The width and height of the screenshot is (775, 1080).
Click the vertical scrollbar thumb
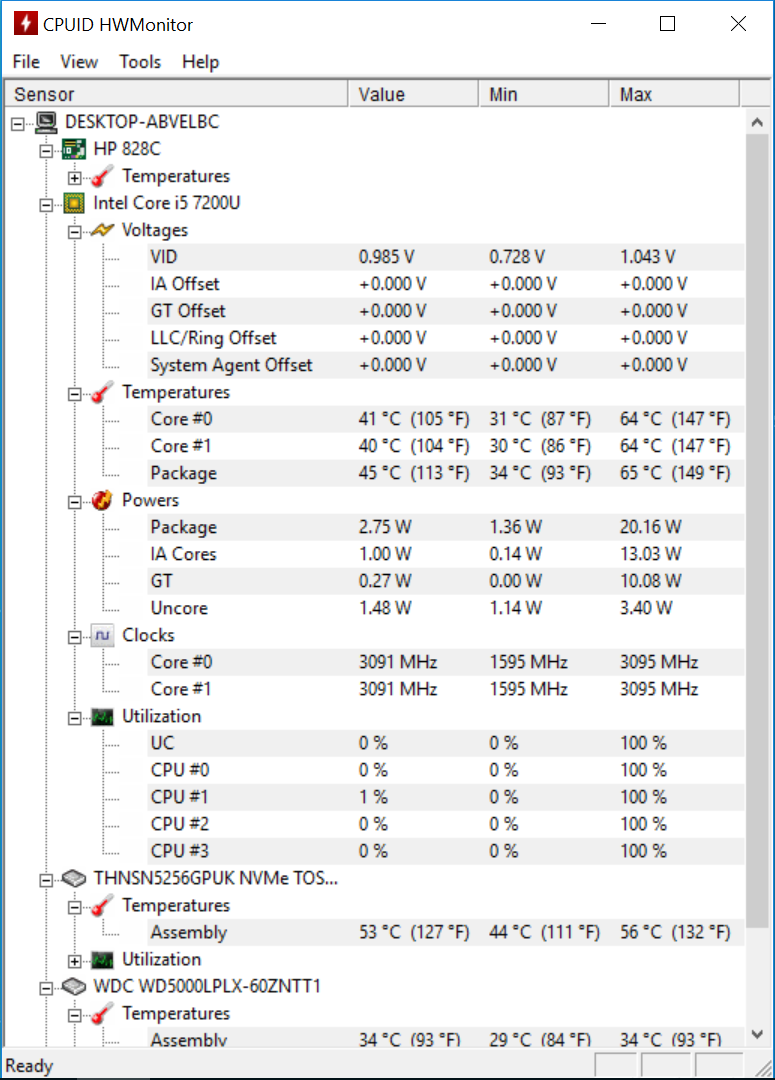(x=757, y=531)
